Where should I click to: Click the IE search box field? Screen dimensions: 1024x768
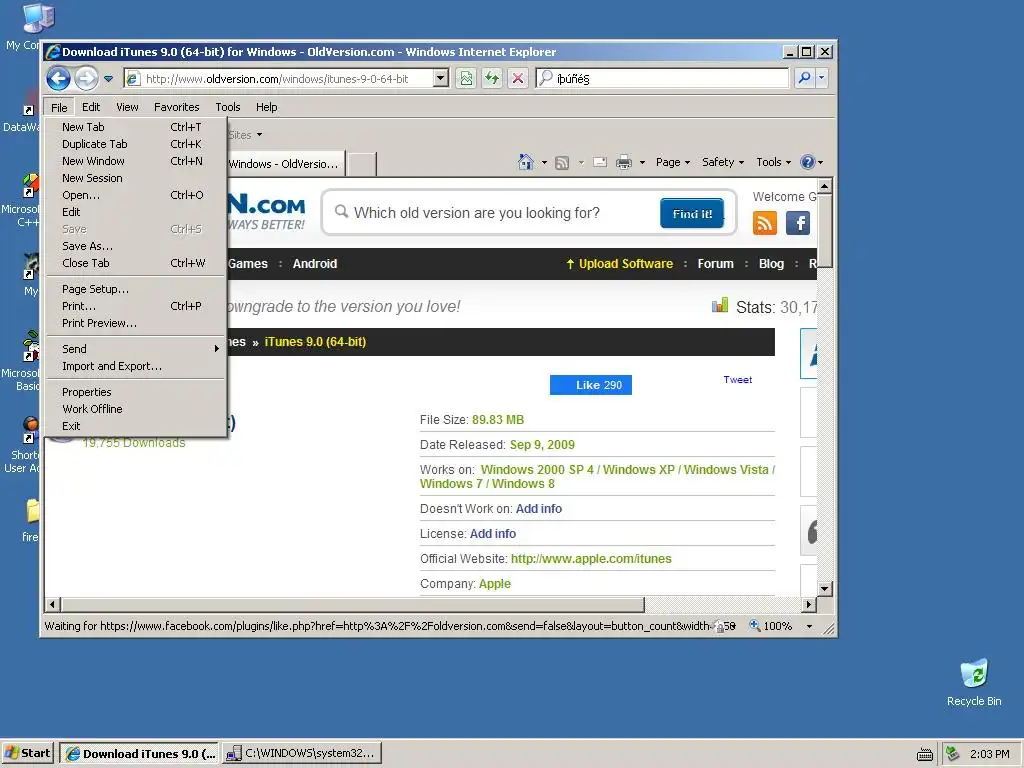(662, 78)
